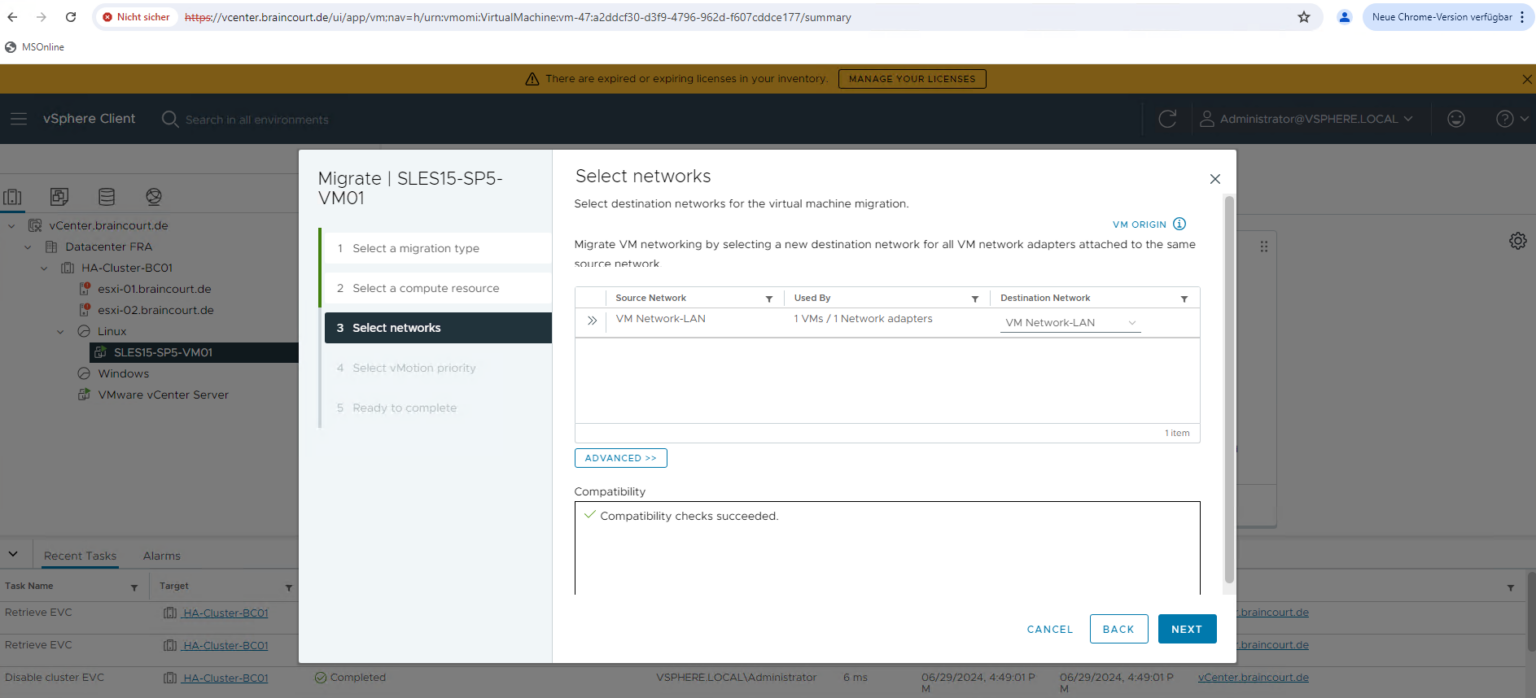The width and height of the screenshot is (1536, 698).
Task: Switch to the Alarms tab
Action: (161, 555)
